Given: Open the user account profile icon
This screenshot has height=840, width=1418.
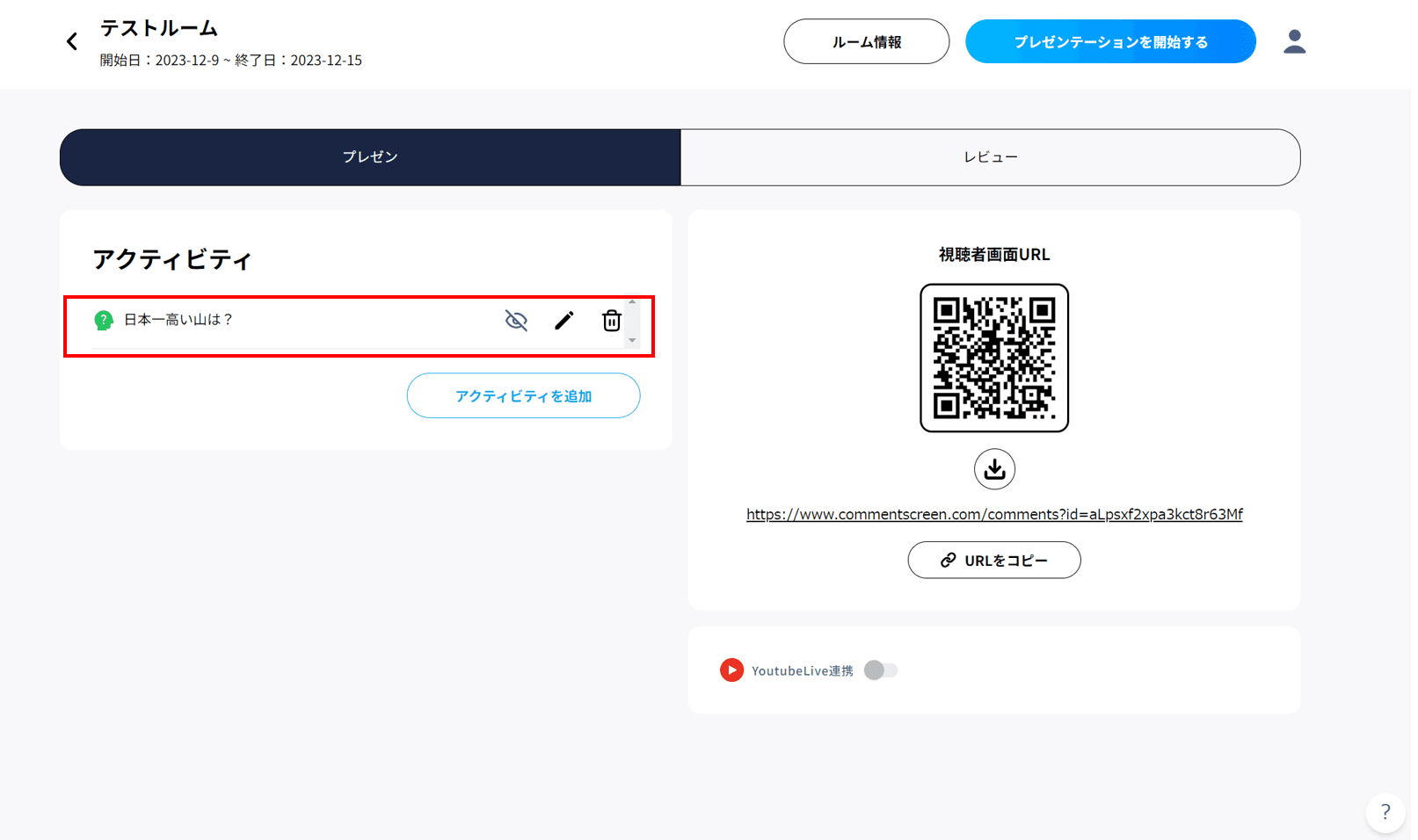Looking at the screenshot, I should click(x=1294, y=41).
